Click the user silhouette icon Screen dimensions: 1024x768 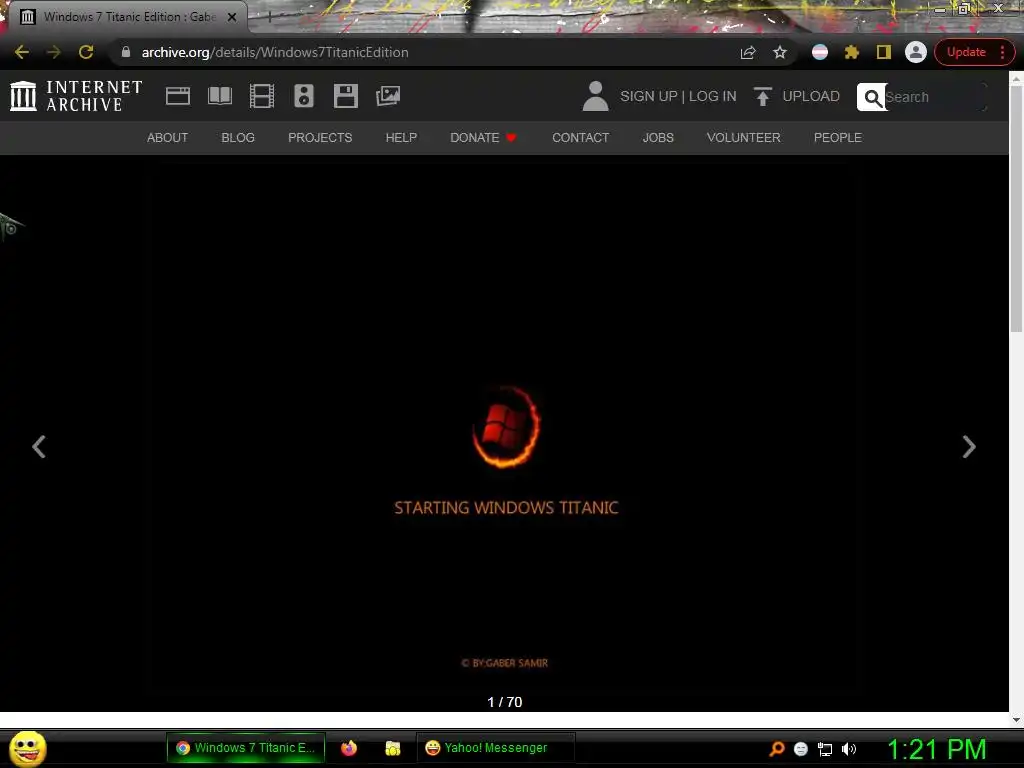(595, 96)
